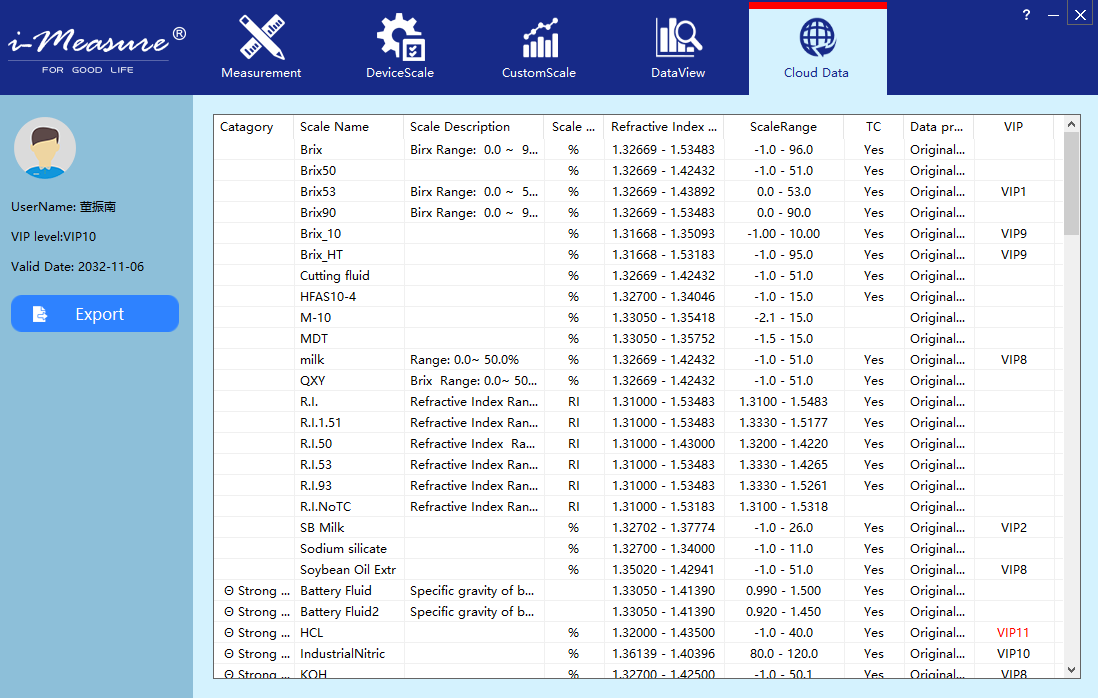Click the user avatar picture
This screenshot has width=1098, height=698.
click(45, 148)
